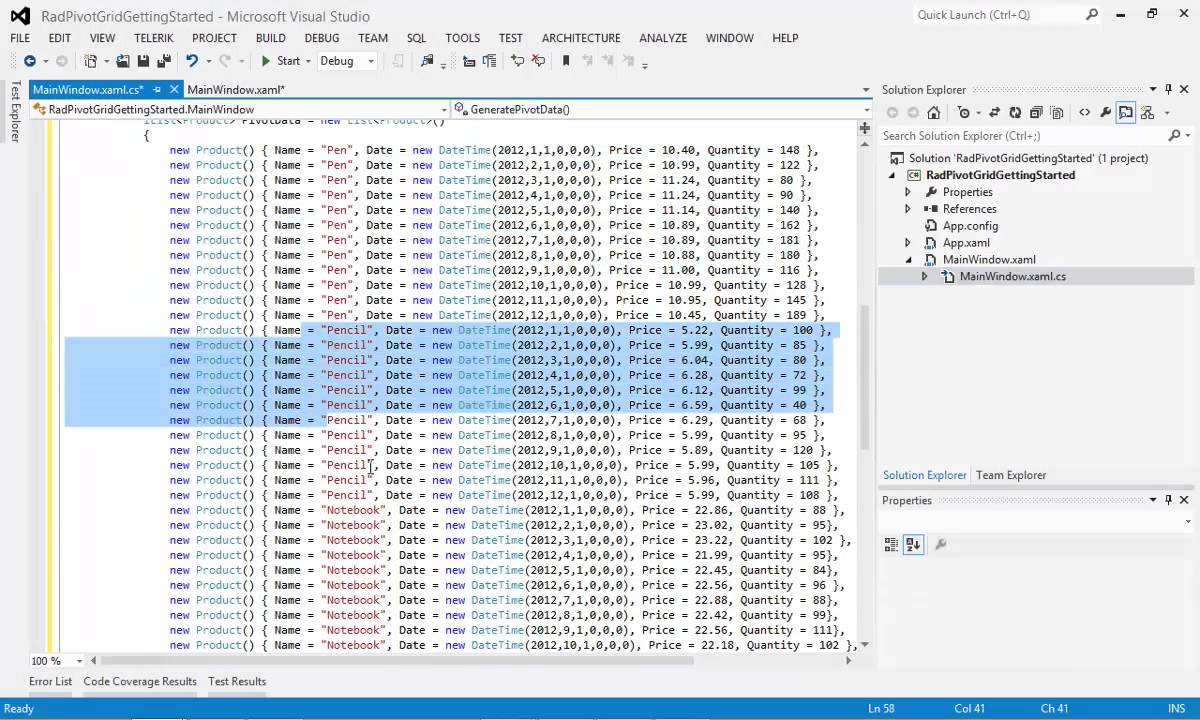This screenshot has height=720, width=1200.
Task: Click the Save All toolbar icon
Action: click(164, 61)
